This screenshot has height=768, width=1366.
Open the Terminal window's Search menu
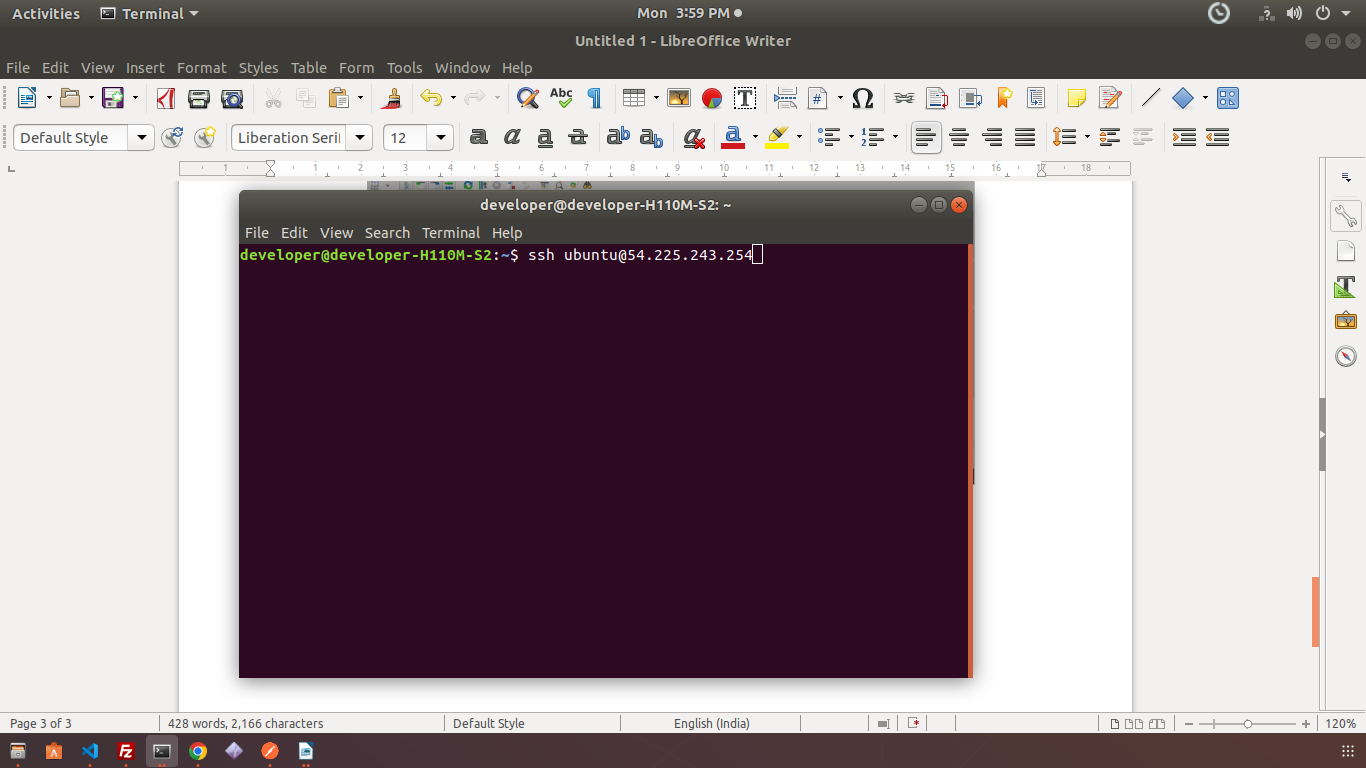click(387, 232)
